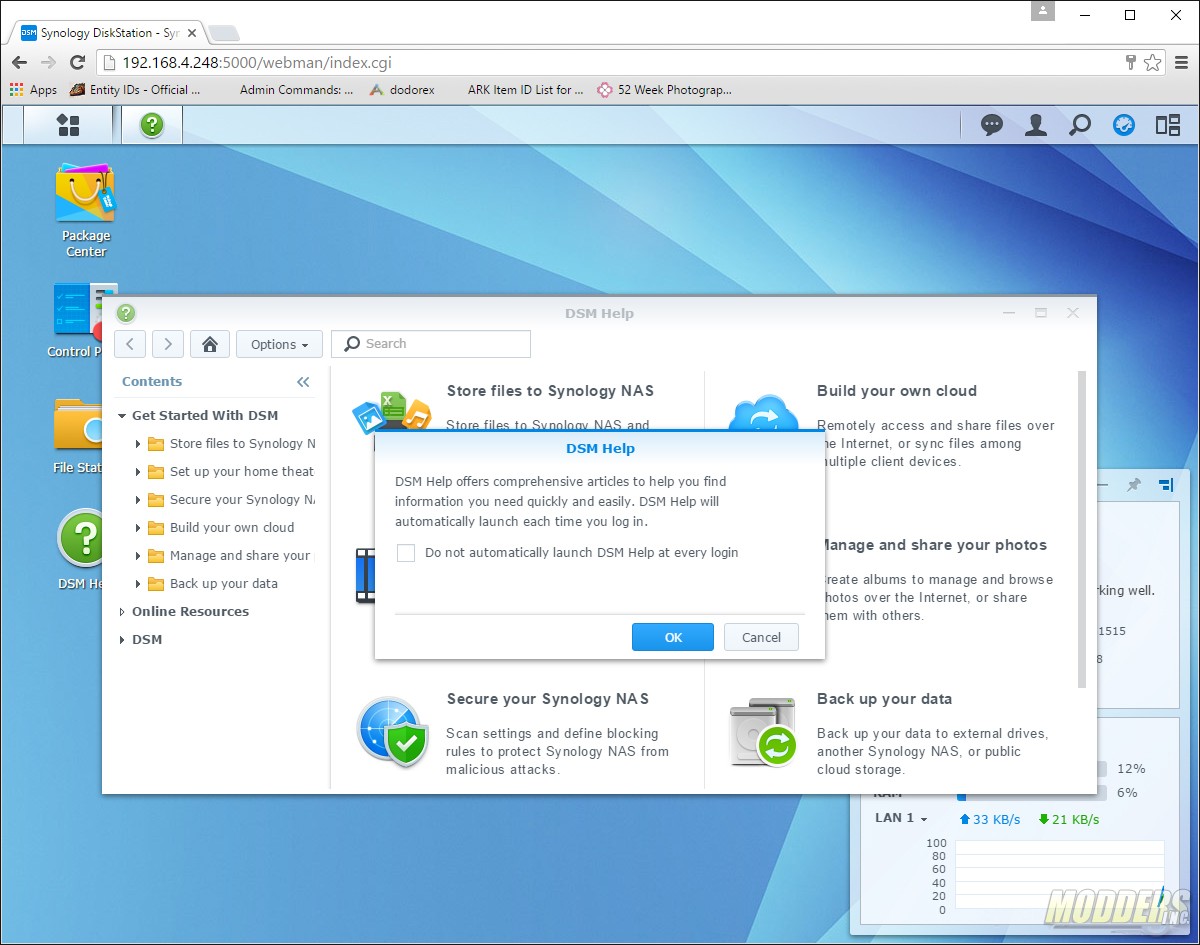Open the Resource Monitor widgets icon
This screenshot has height=945, width=1200.
tap(1124, 125)
